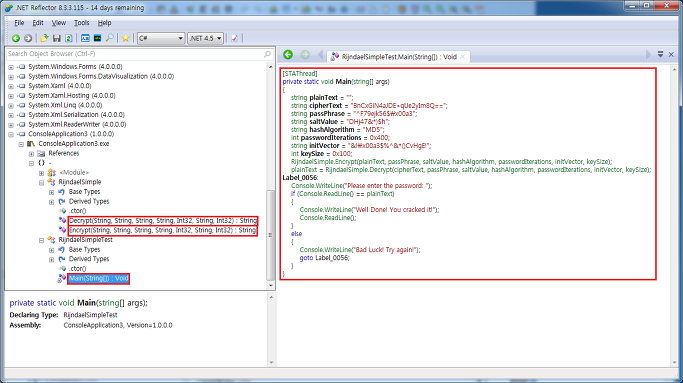Click the cipherText string value in the code
The image size is (683, 383).
(x=399, y=105)
